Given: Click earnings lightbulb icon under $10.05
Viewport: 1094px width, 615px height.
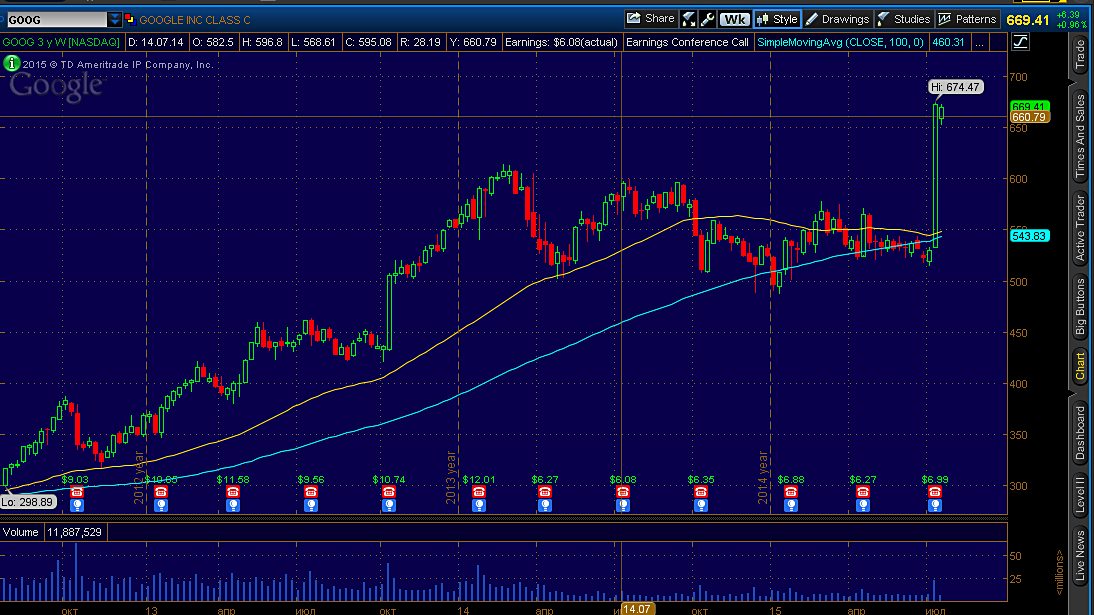Looking at the screenshot, I should (x=161, y=505).
